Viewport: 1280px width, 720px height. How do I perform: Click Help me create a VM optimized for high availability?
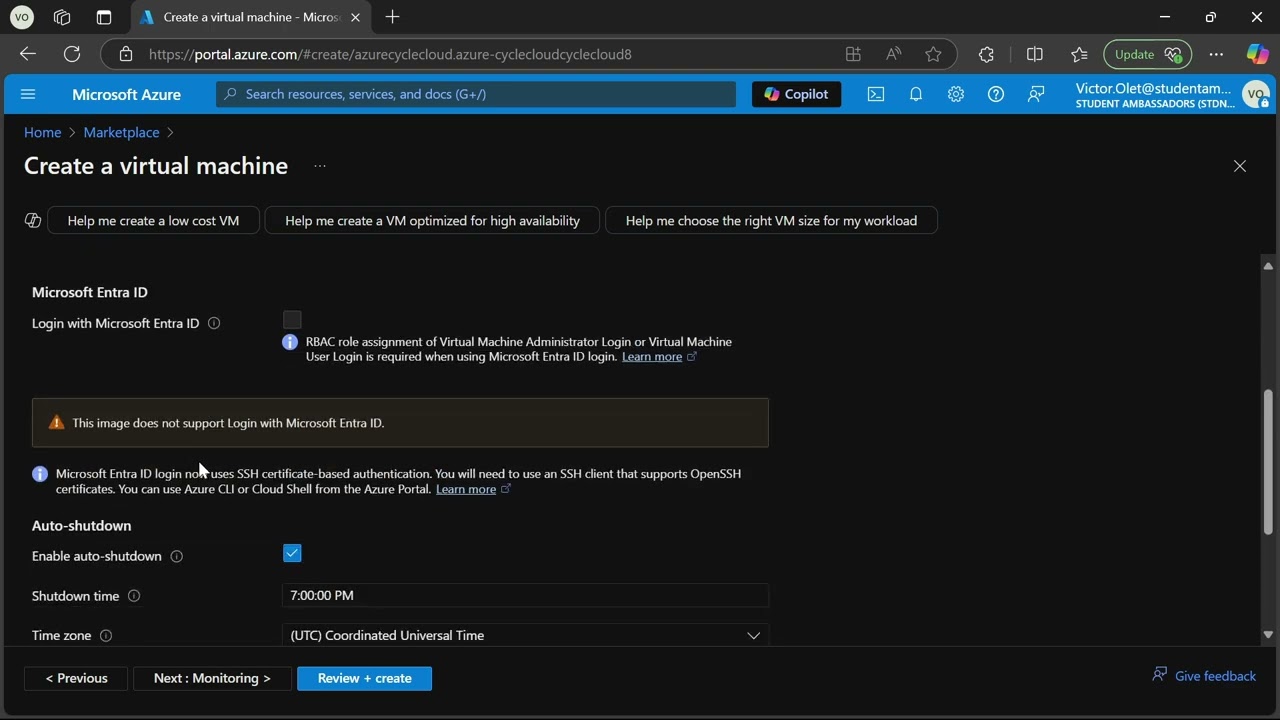point(432,220)
